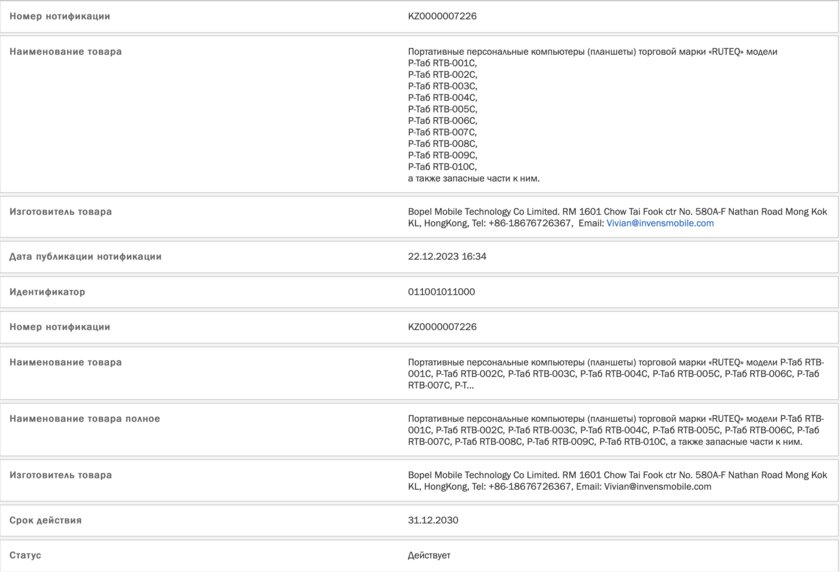840x572 pixels.
Task: Click the Идентификатор label
Action: [47, 292]
